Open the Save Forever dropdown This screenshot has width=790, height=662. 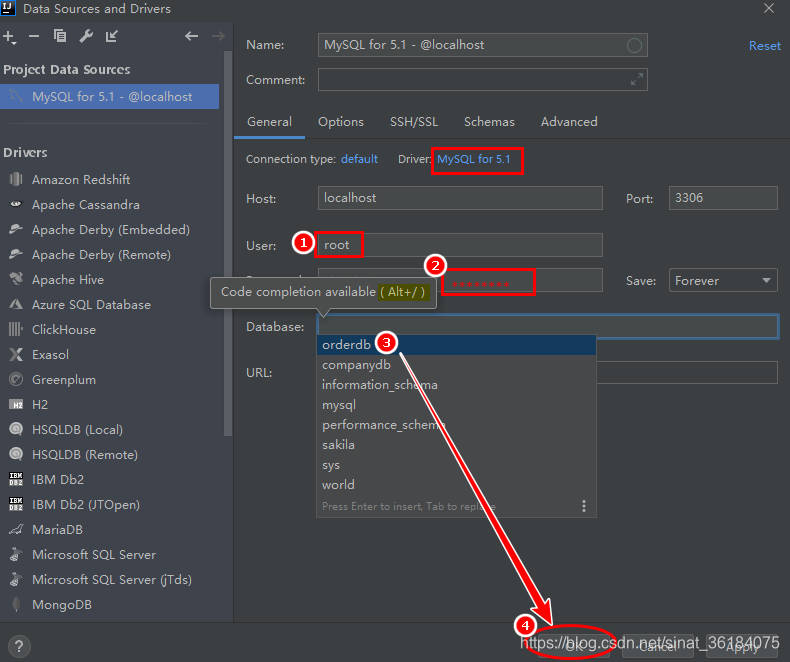(723, 281)
